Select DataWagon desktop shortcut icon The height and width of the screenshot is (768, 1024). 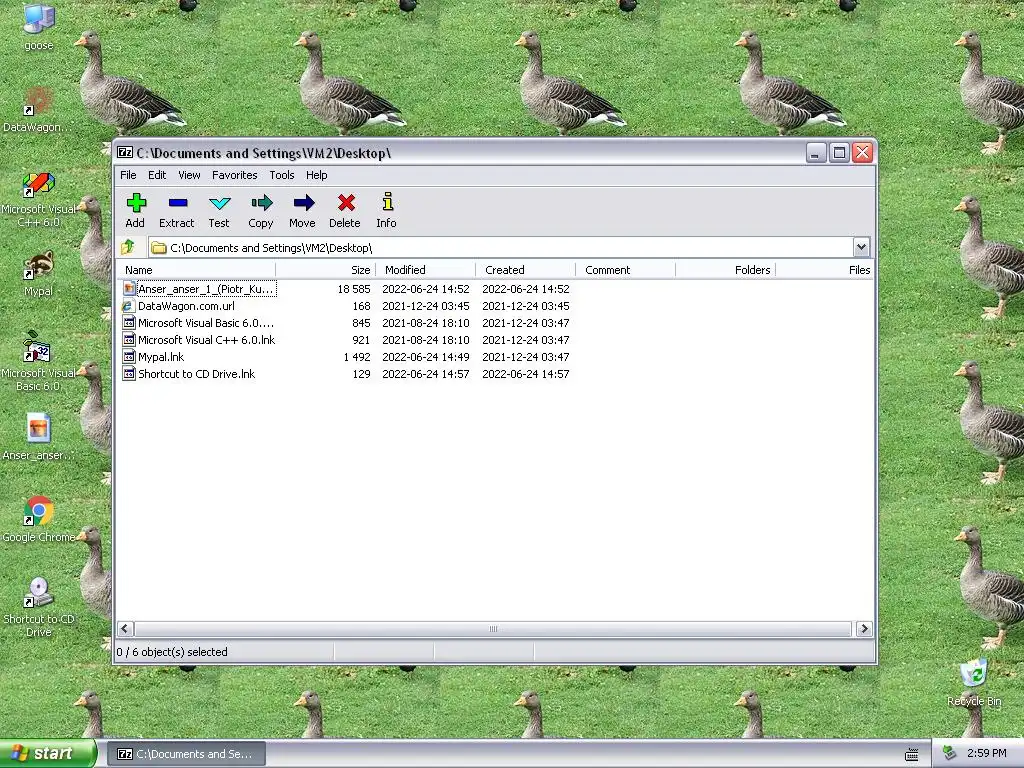click(39, 101)
